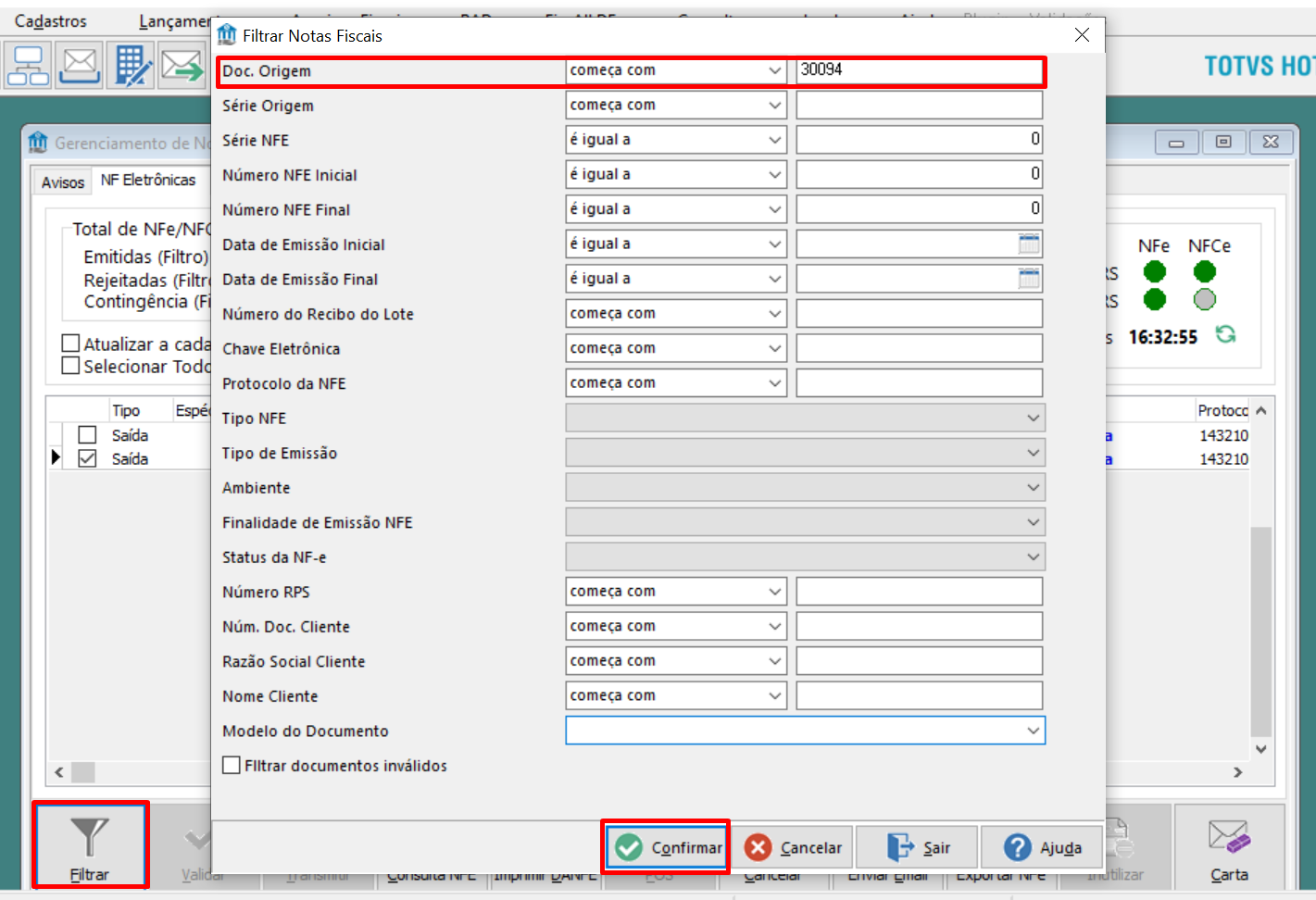Image resolution: width=1316 pixels, height=900 pixels.
Task: Click Número do Recibo do Lote field
Action: point(920,314)
